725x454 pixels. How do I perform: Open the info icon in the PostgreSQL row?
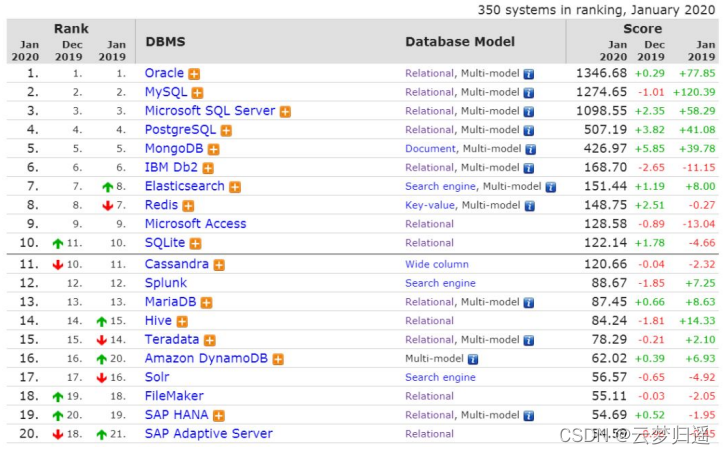click(x=529, y=131)
